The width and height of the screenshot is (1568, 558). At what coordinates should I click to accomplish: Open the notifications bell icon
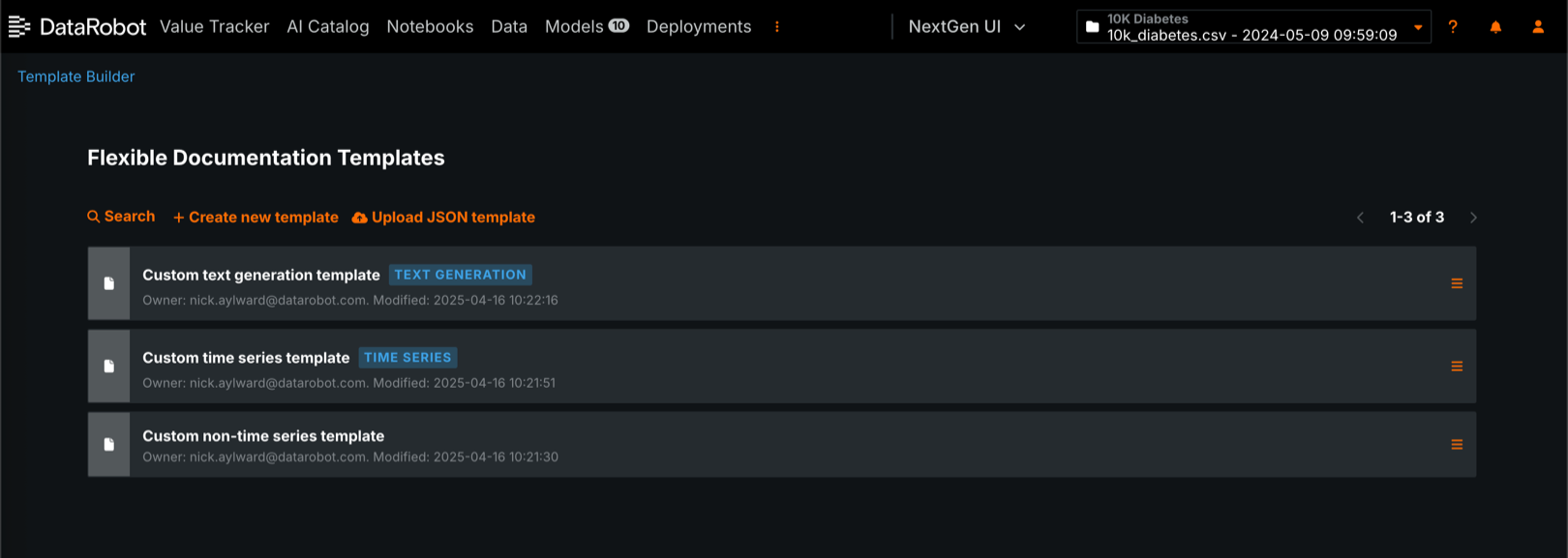click(1495, 27)
